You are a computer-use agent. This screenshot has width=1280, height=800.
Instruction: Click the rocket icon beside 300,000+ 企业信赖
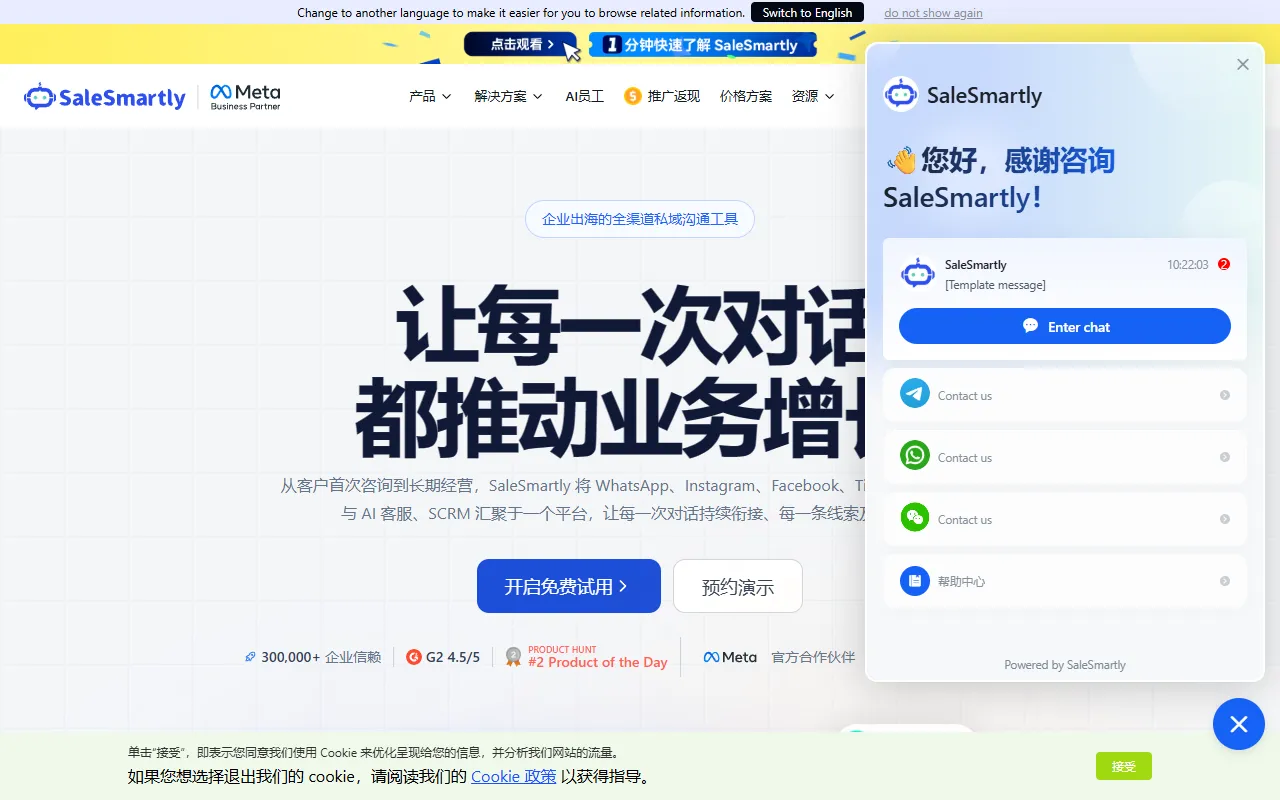point(251,657)
